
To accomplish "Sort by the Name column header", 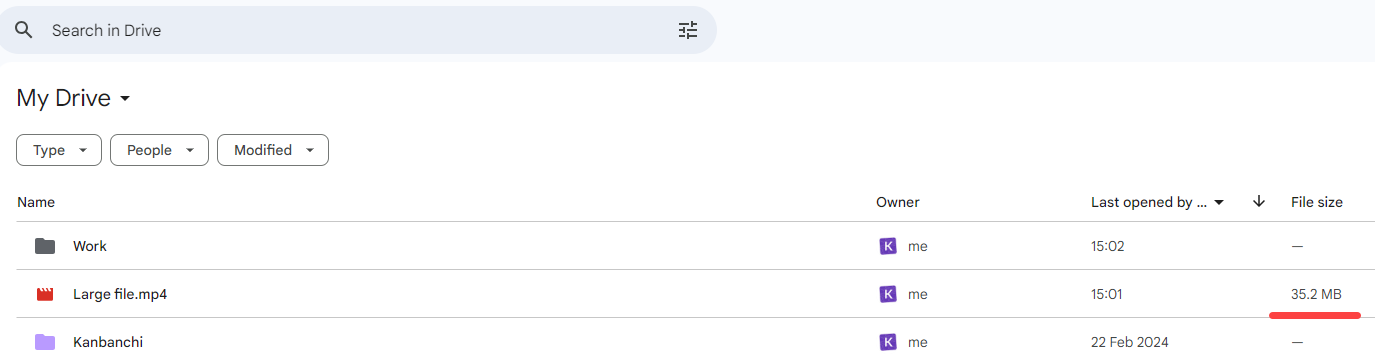I will [x=36, y=202].
